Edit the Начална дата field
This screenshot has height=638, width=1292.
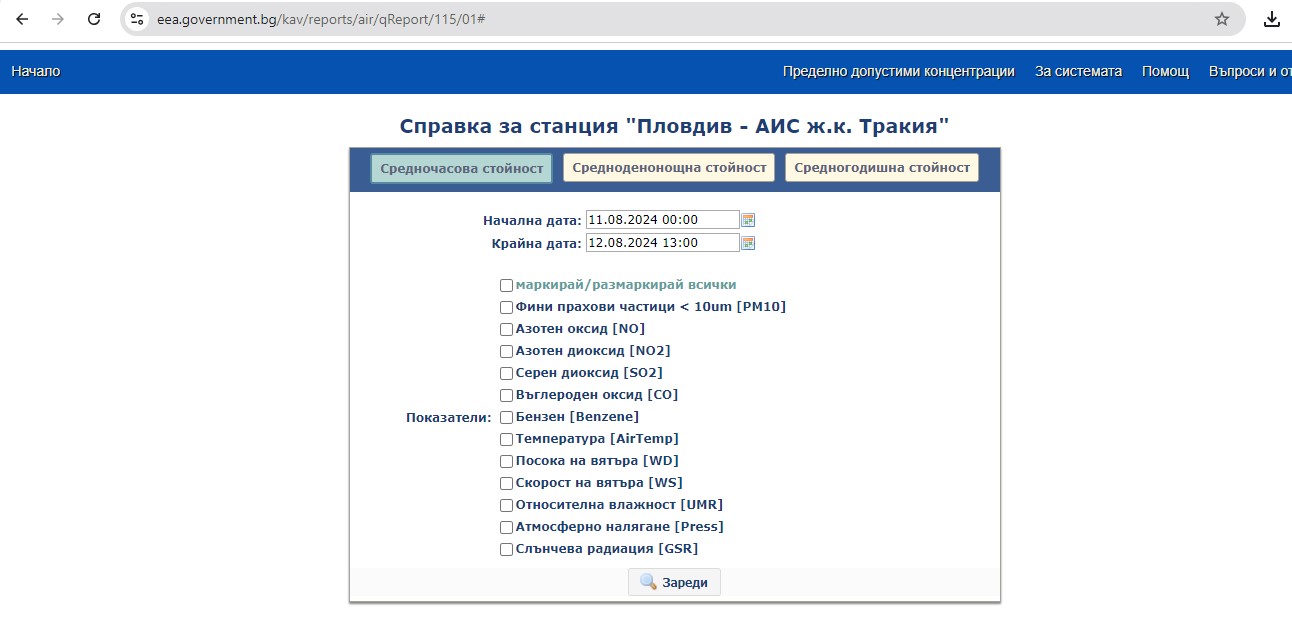click(x=662, y=220)
